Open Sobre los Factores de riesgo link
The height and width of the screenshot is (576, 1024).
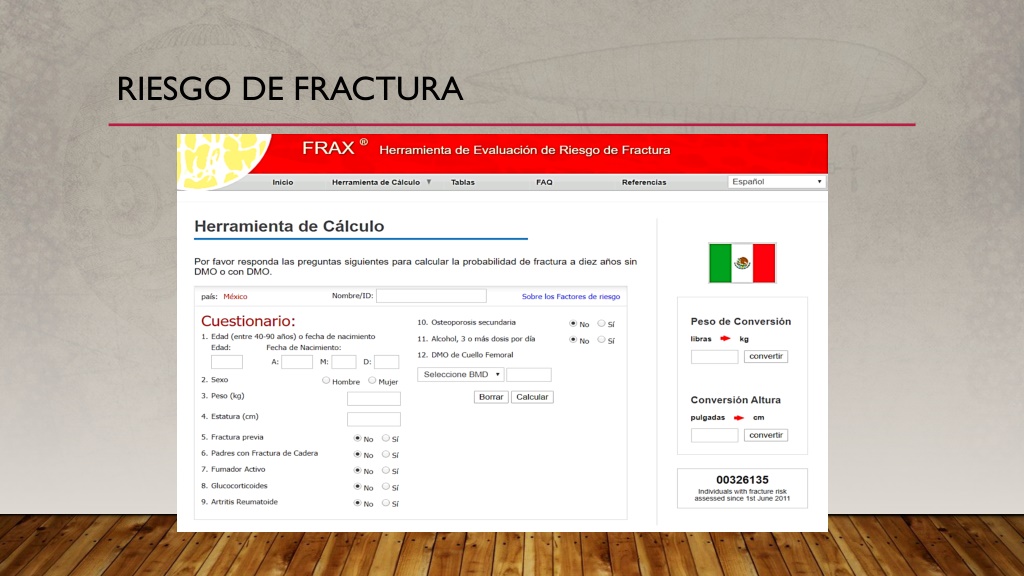[571, 296]
